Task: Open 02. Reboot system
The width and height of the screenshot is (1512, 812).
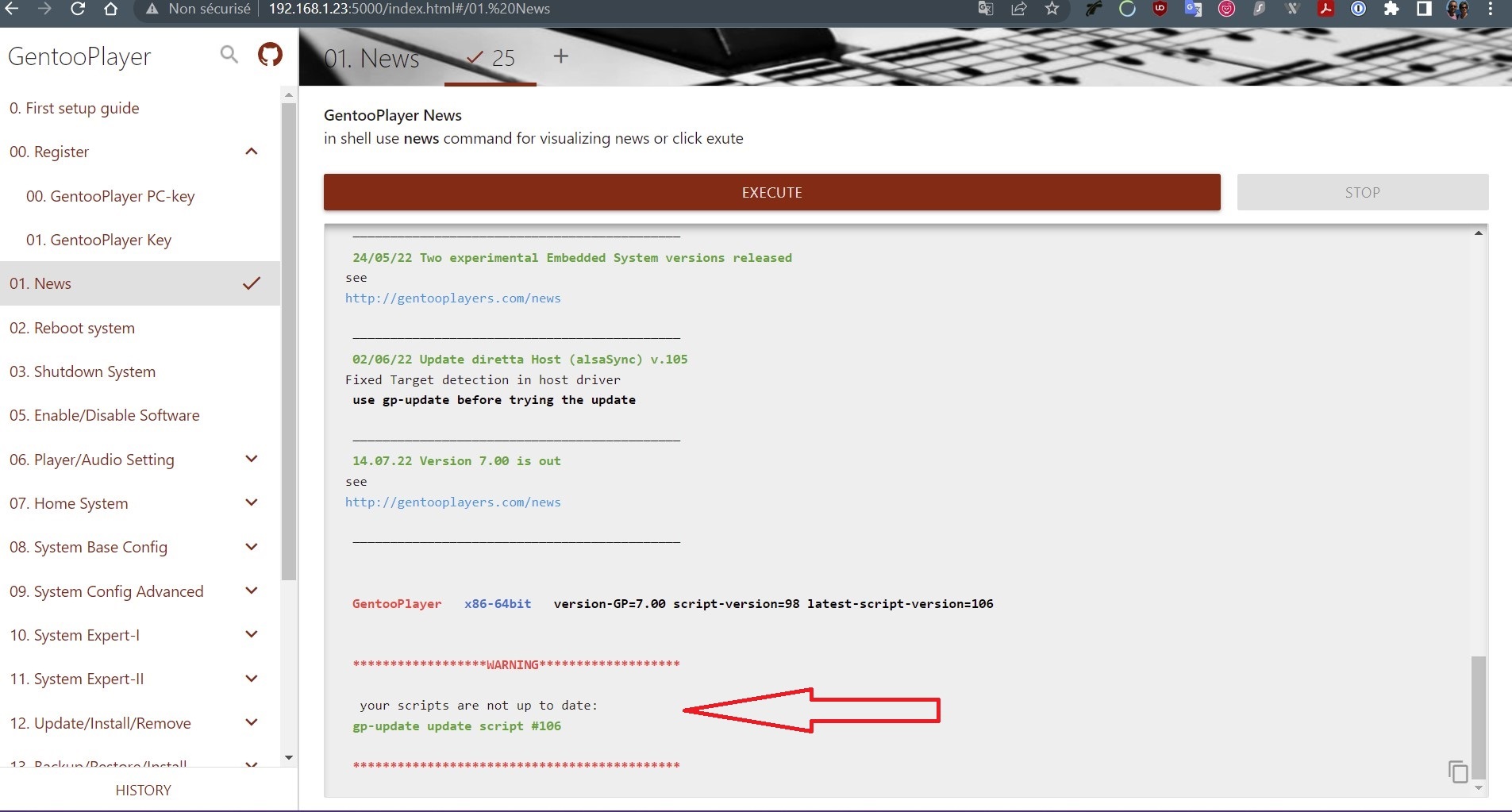Action: point(140,328)
